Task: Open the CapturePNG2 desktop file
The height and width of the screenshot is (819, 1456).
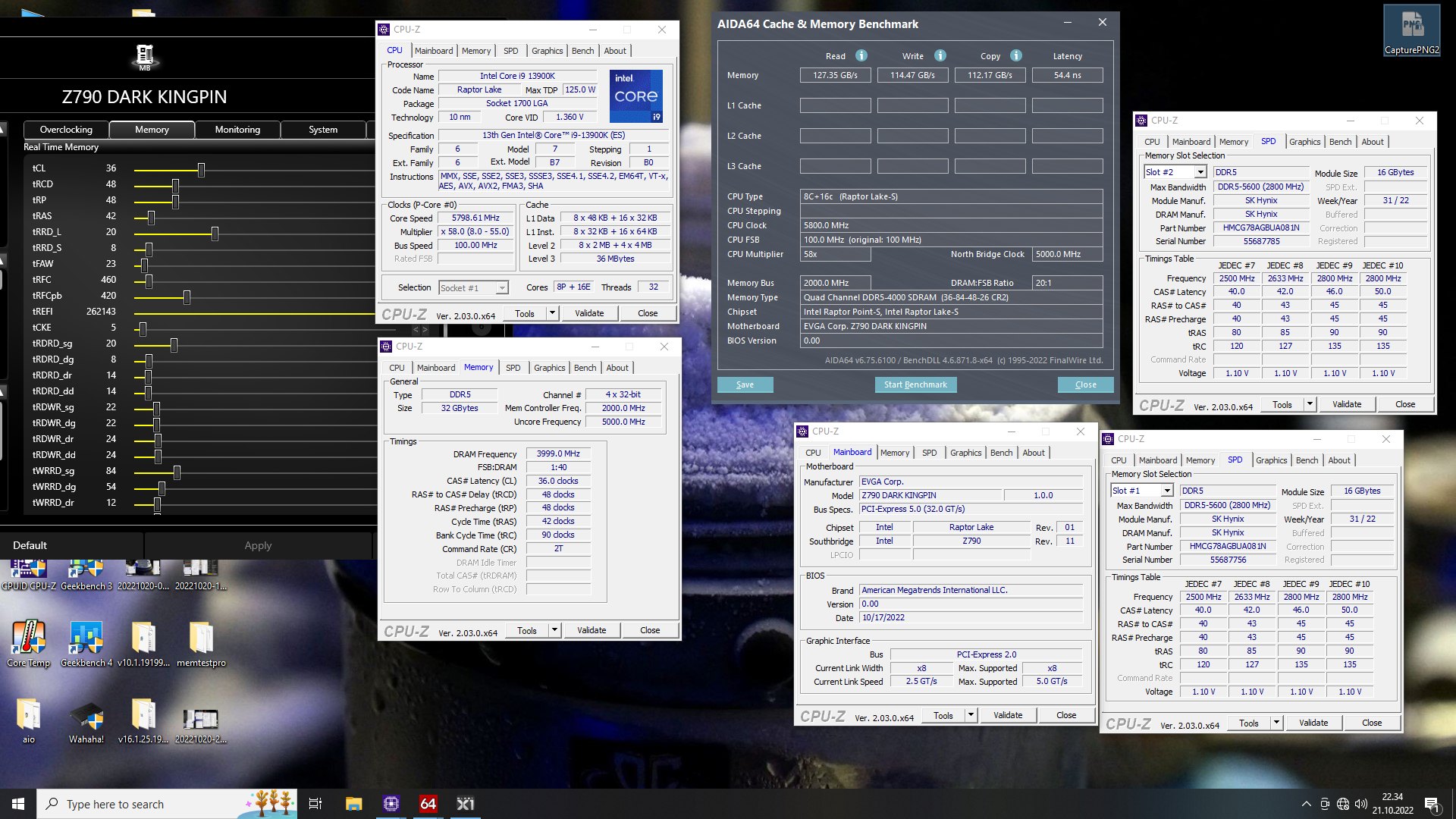Action: click(x=1412, y=30)
